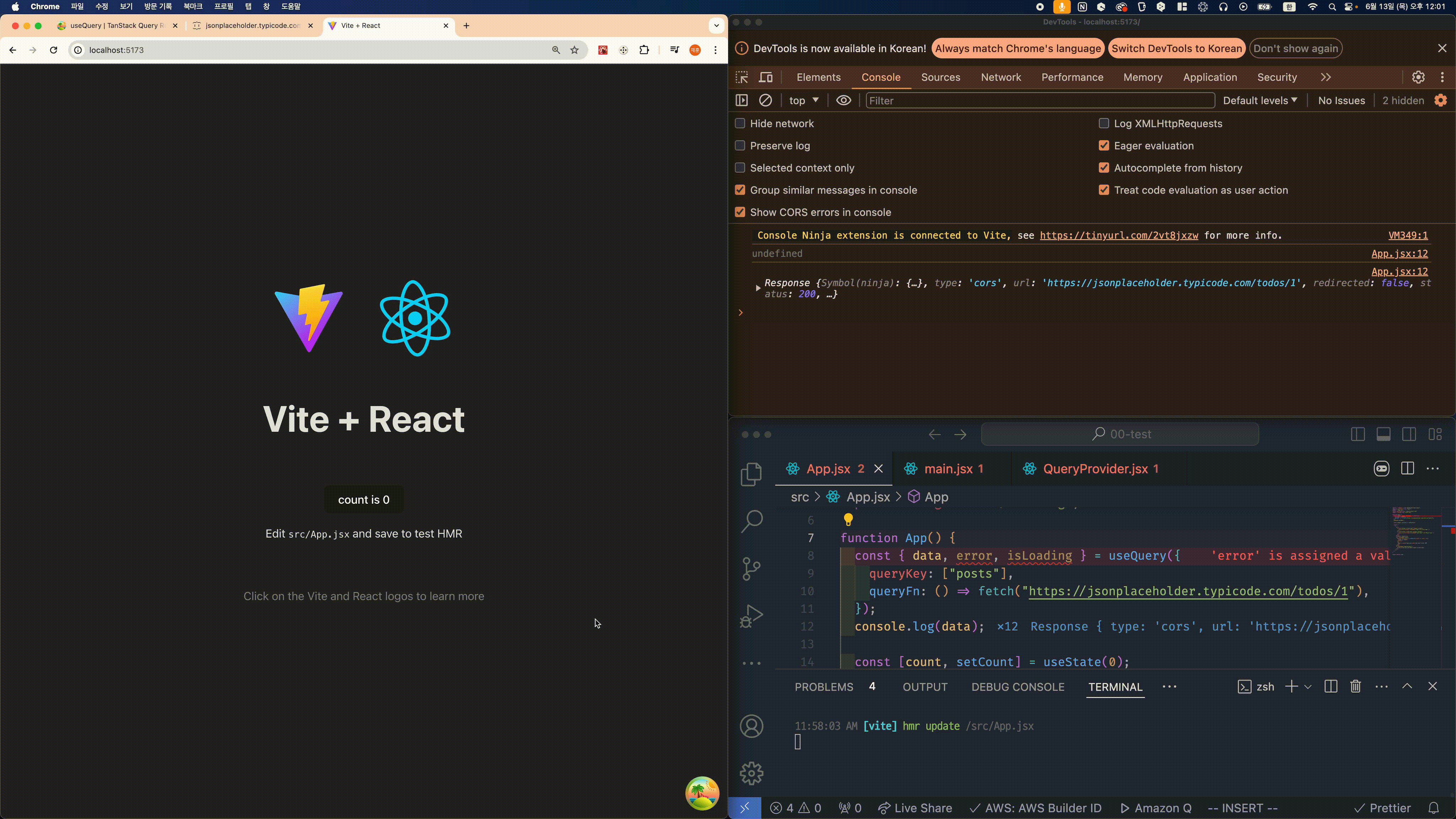Open the JavaScript context dropdown labeled top
Viewport: 1456px width, 819px height.
(x=803, y=100)
